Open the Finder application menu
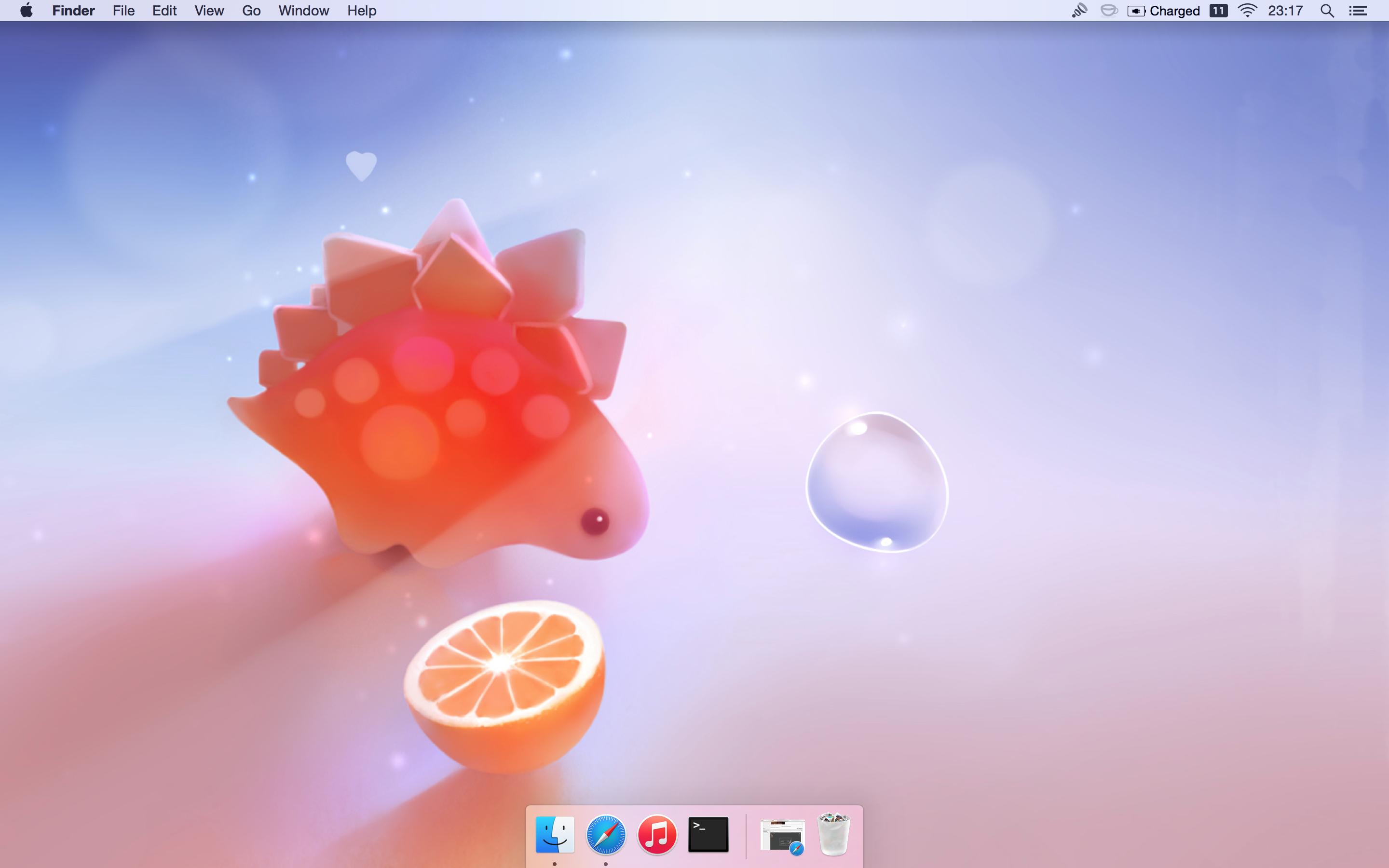Viewport: 1389px width, 868px height. pos(73,11)
